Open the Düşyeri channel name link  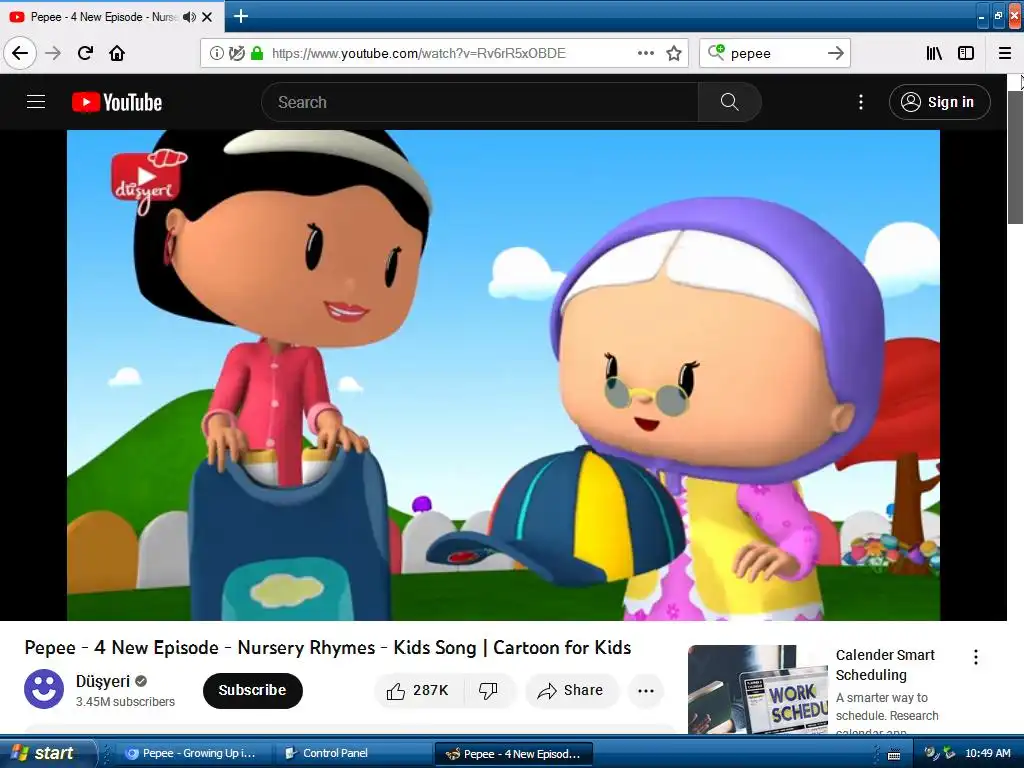pyautogui.click(x=103, y=681)
